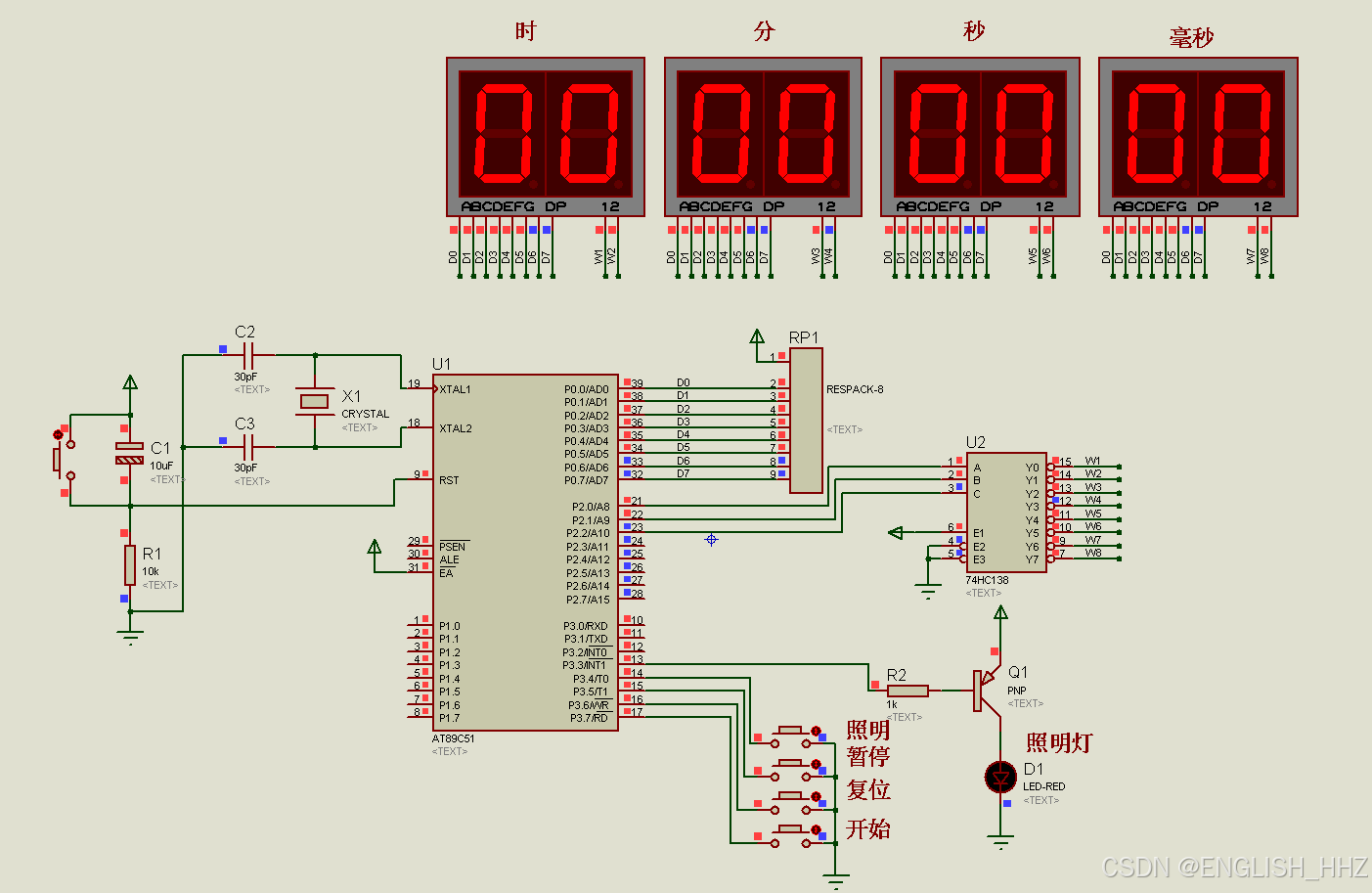
Task: Click the XTAL1 pin label on U1
Action: 455,389
